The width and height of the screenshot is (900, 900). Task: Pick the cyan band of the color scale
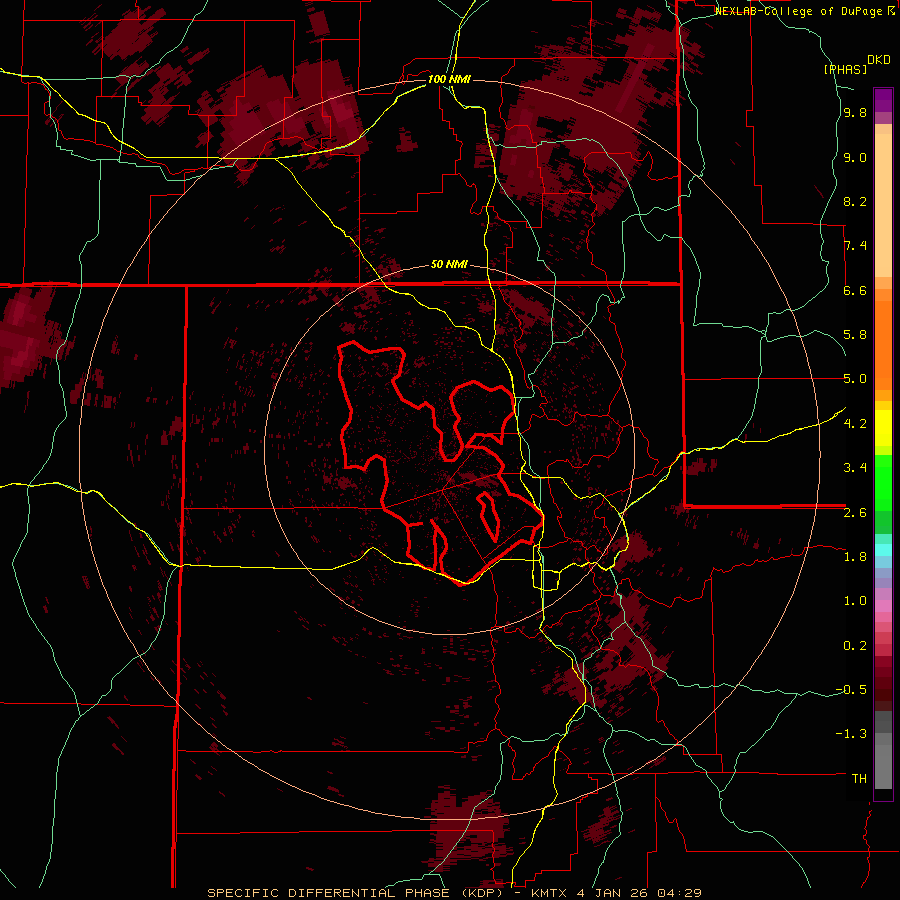click(x=883, y=550)
